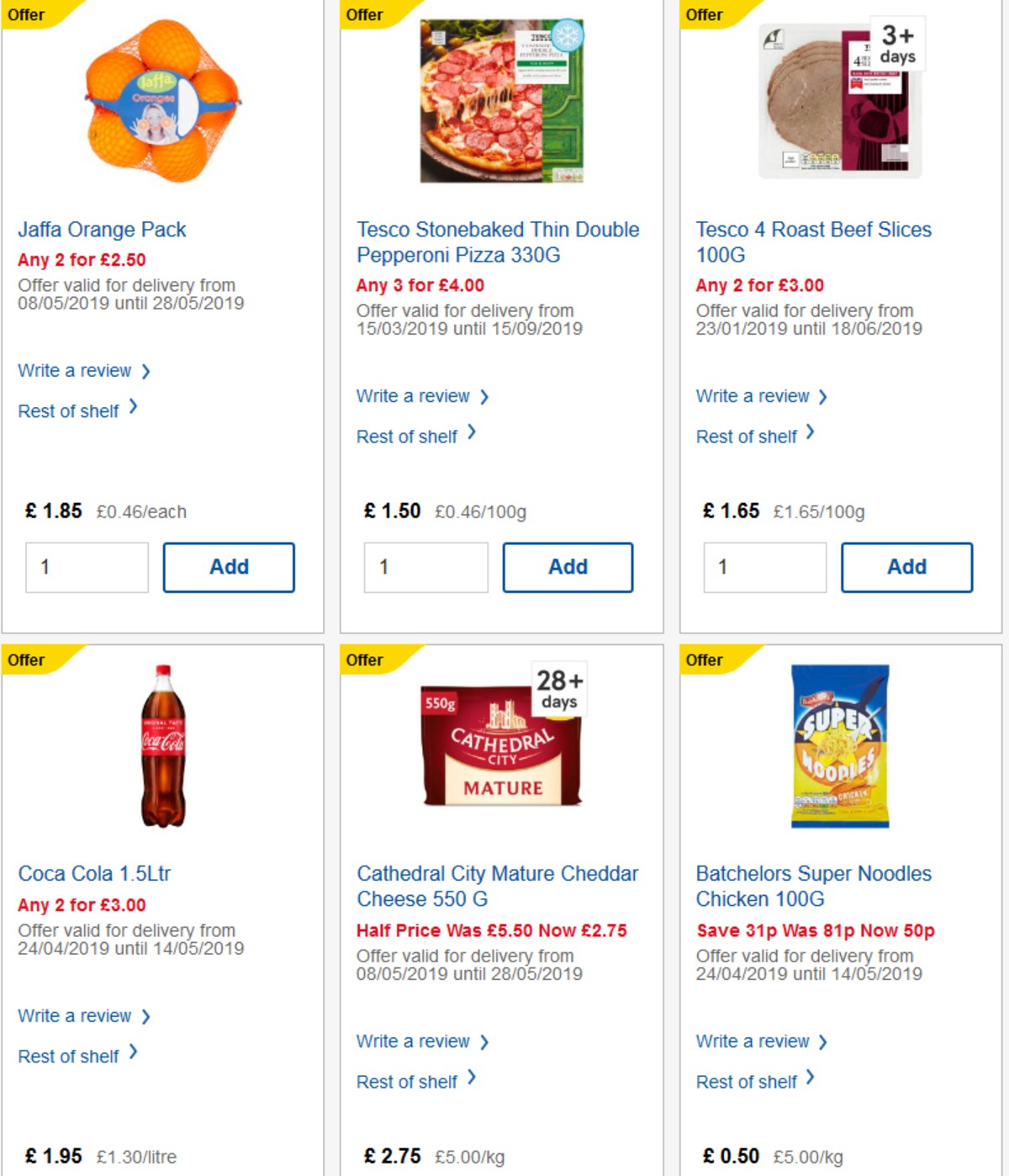Add Jaffa Orange Pack to the basket

228,566
